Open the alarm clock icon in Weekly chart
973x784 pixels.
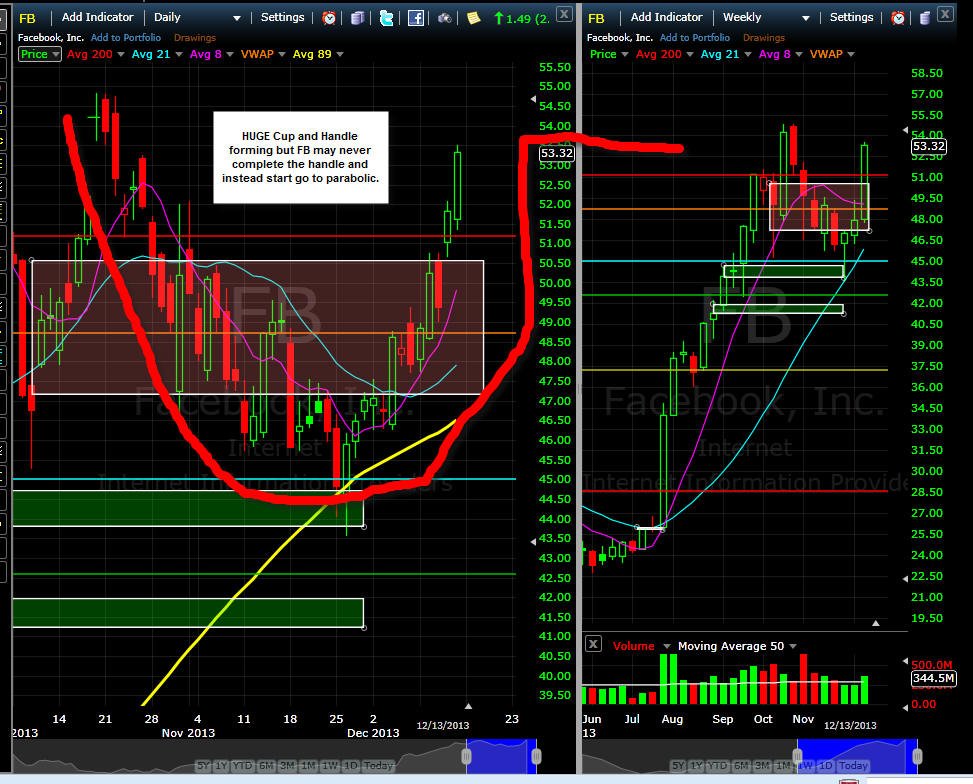[x=897, y=18]
